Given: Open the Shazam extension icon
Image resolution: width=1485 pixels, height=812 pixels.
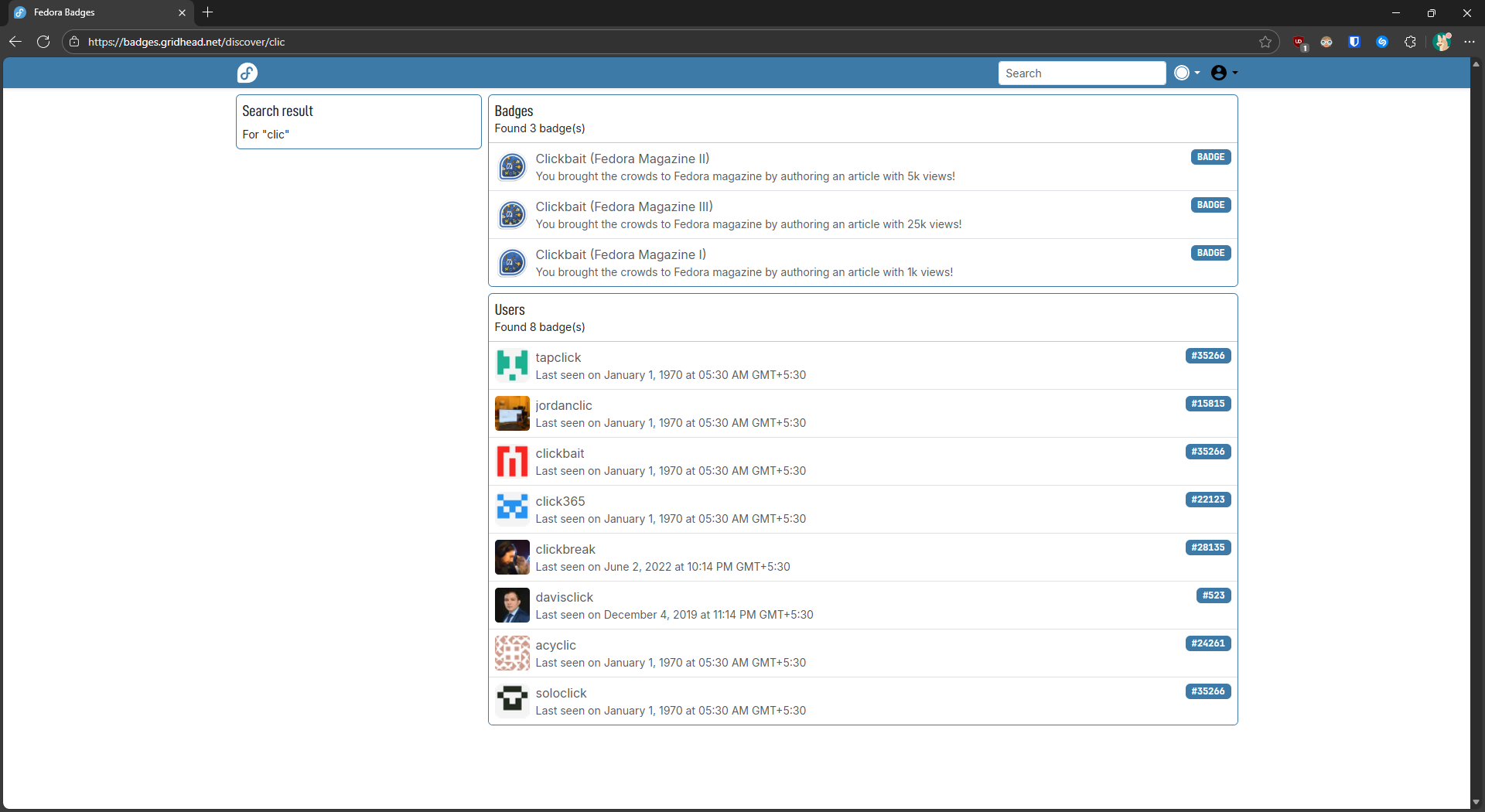Looking at the screenshot, I should point(1382,42).
